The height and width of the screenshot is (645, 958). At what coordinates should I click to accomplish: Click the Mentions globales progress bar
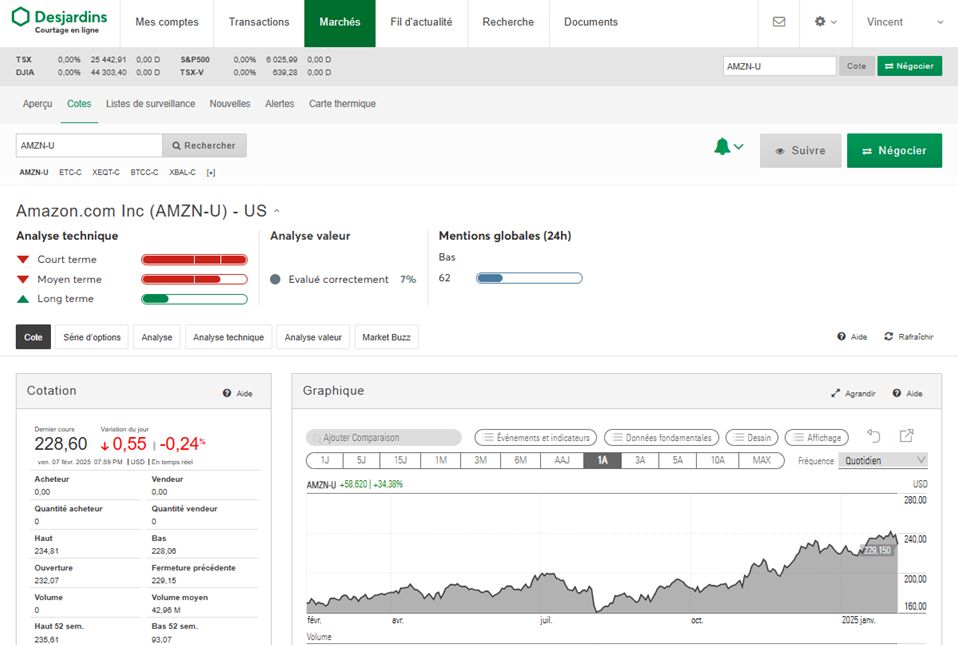pos(529,278)
